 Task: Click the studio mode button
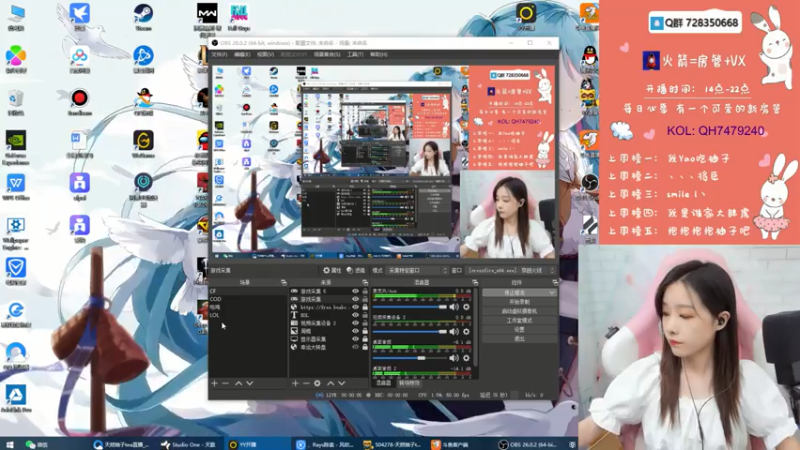click(519, 320)
